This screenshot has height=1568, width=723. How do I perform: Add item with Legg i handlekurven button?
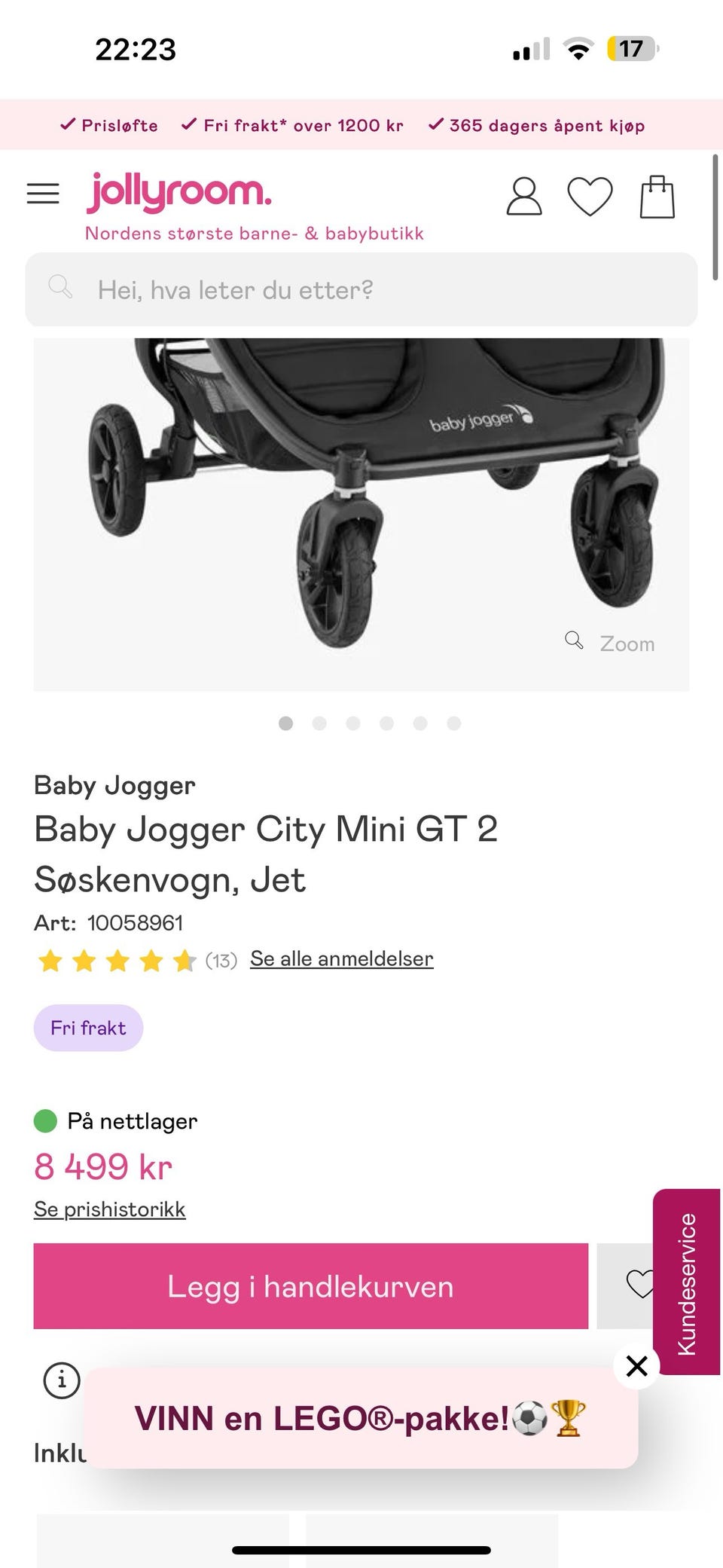click(311, 1285)
